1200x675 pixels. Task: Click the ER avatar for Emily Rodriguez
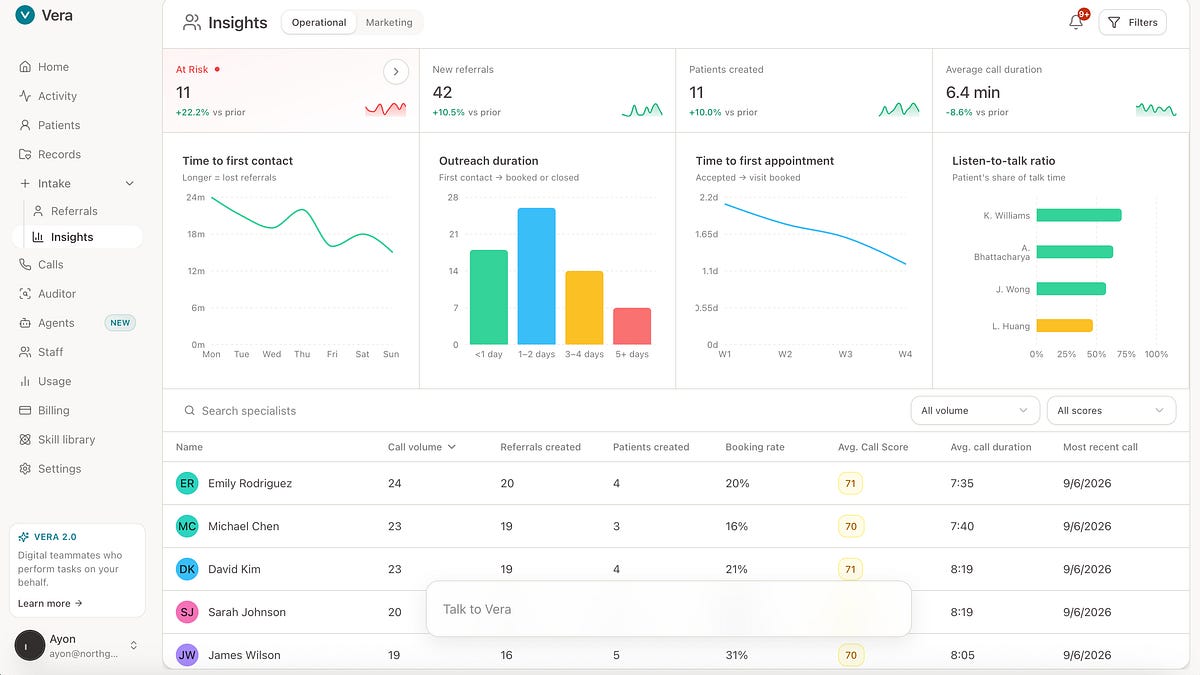(187, 483)
